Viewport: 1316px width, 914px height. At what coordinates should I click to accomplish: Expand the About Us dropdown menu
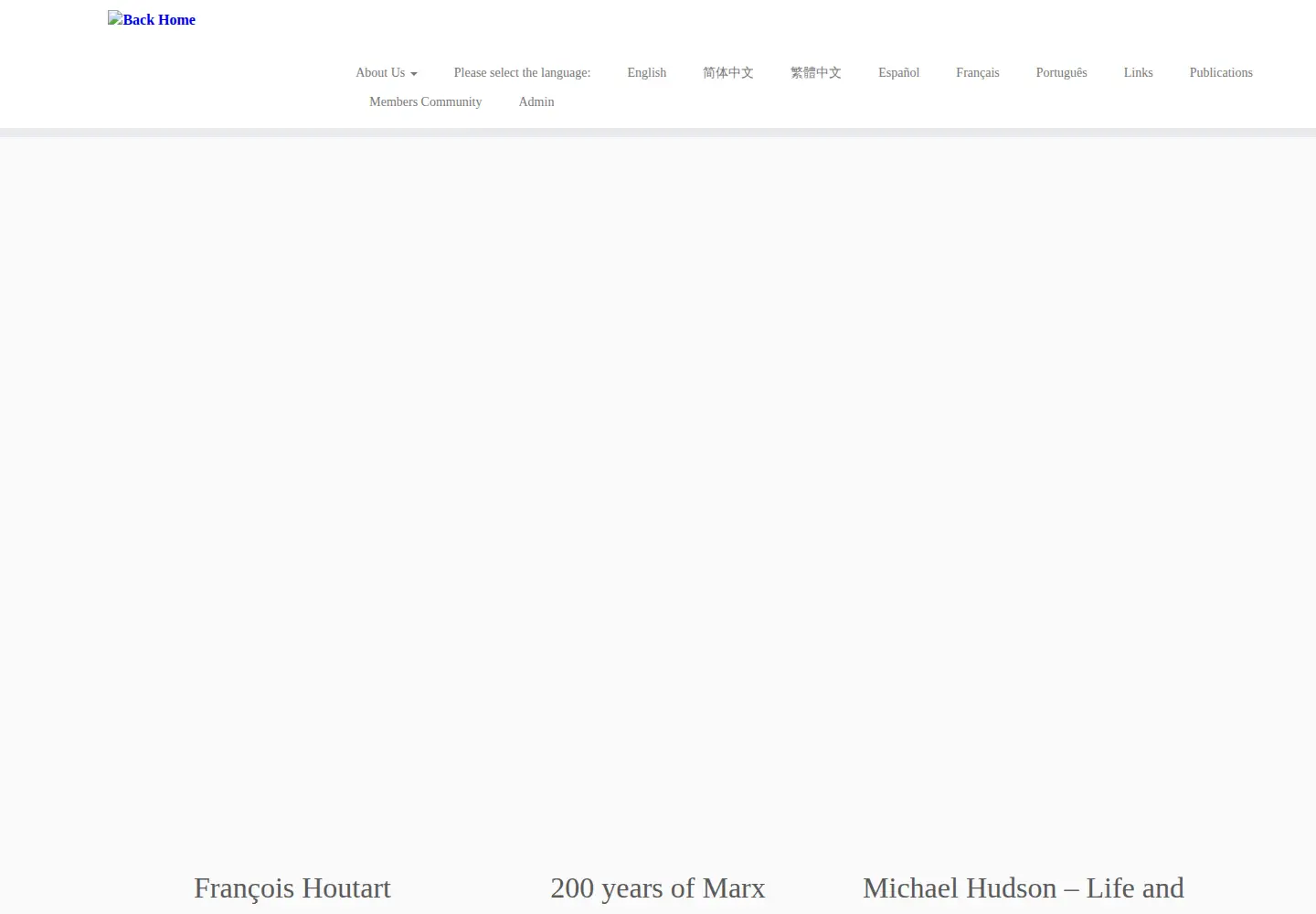pyautogui.click(x=387, y=72)
